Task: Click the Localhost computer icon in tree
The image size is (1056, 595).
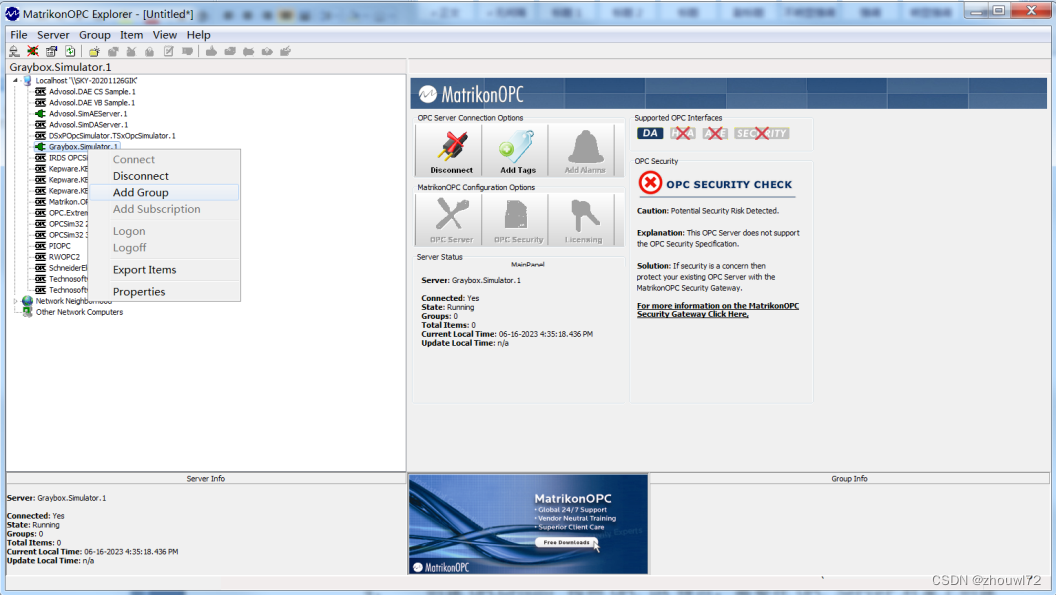Action: click(x=28, y=80)
